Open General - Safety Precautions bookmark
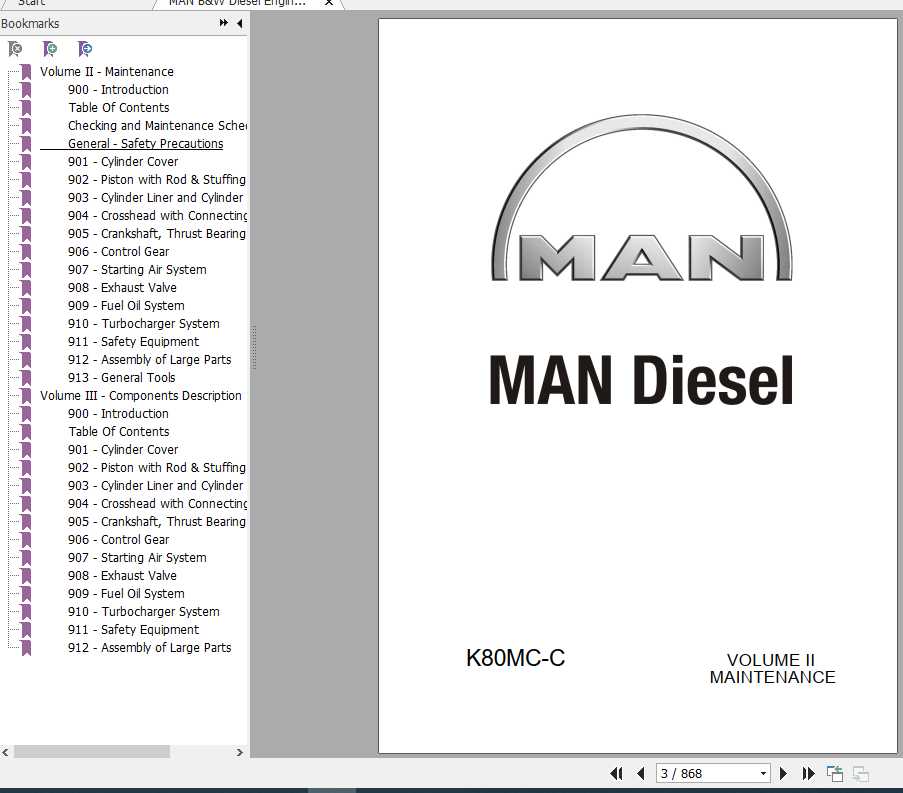 (x=145, y=143)
